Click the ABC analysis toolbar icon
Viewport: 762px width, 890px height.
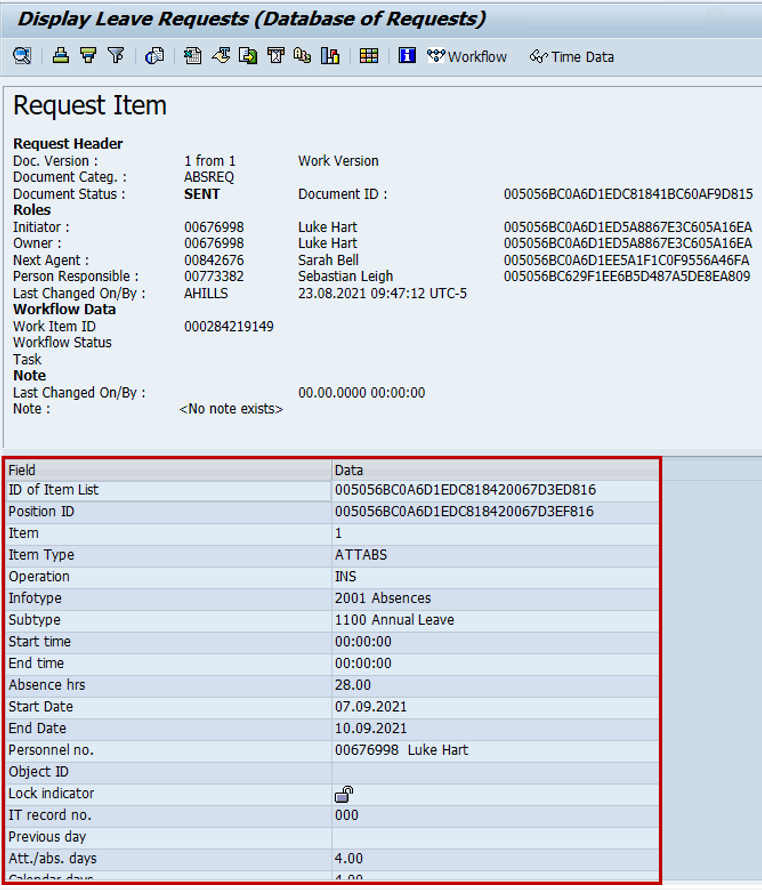(x=303, y=56)
